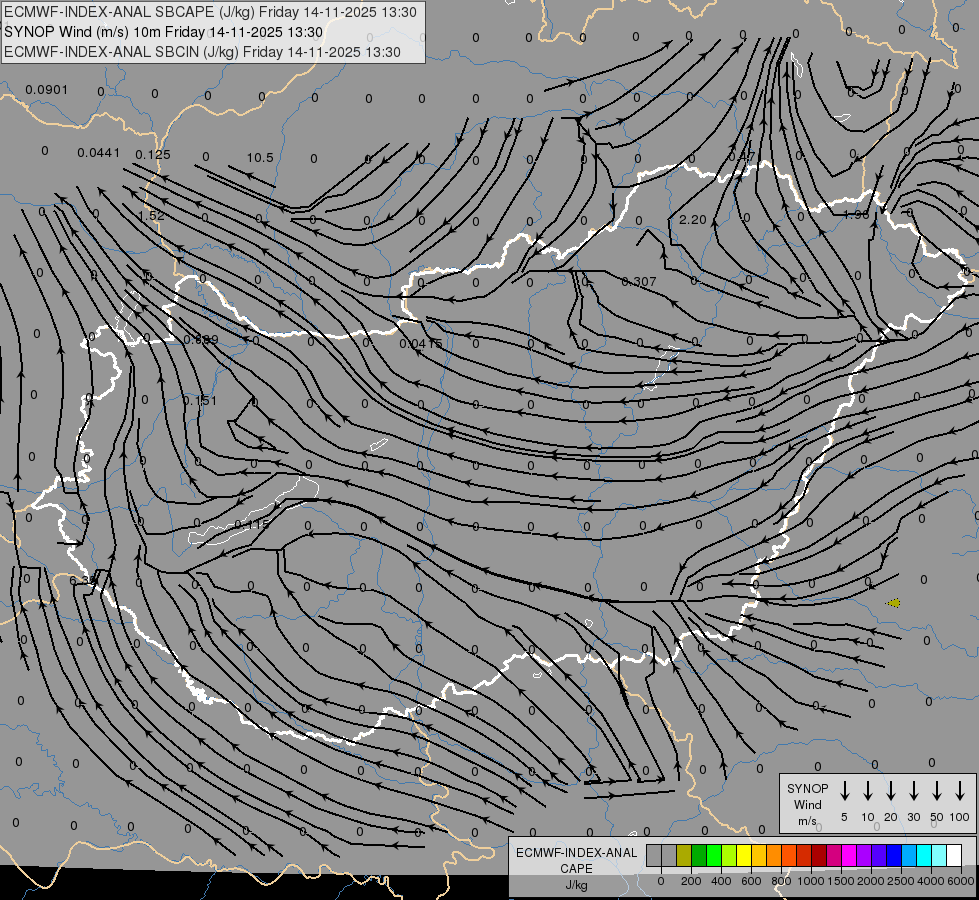
Task: Click the SYNOP Wind 10m header line
Action: [x=164, y=32]
